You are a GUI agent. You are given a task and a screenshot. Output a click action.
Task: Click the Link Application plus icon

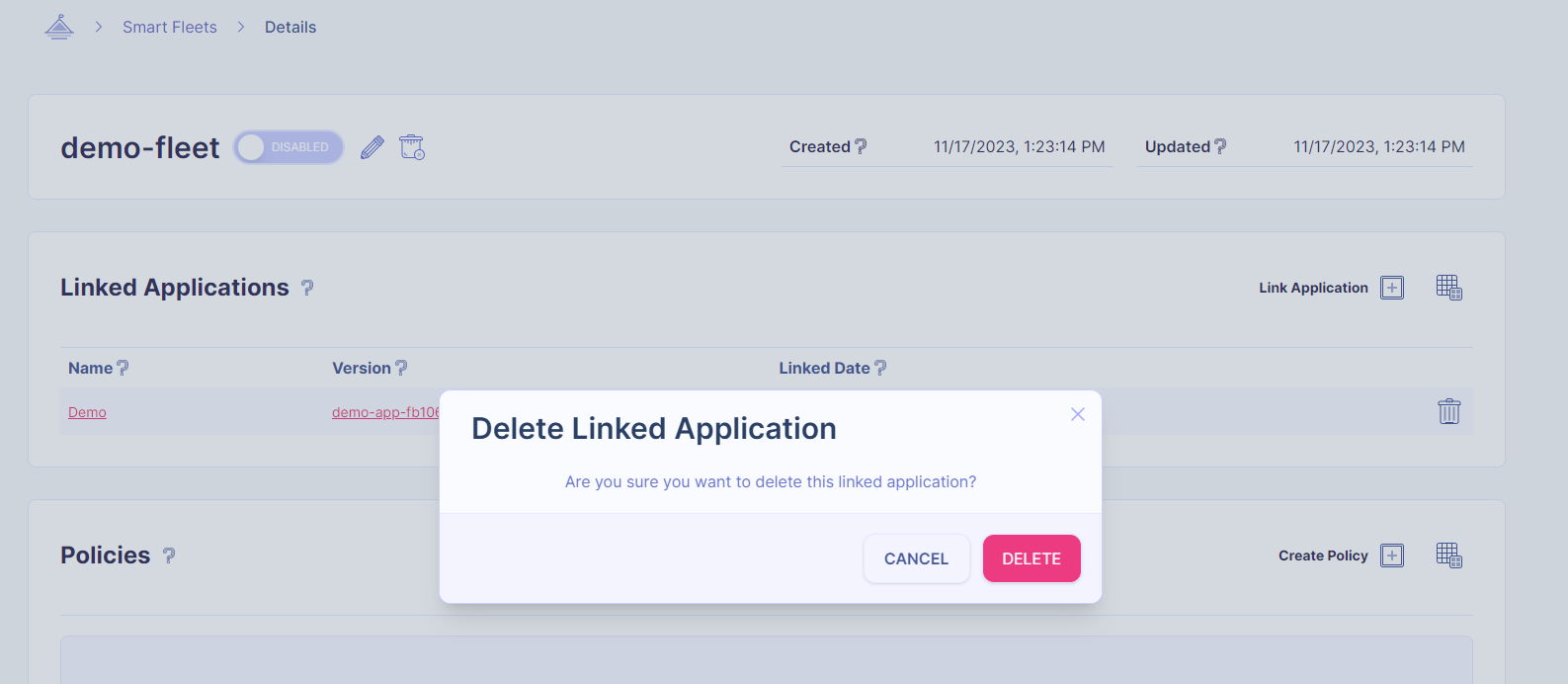1392,288
